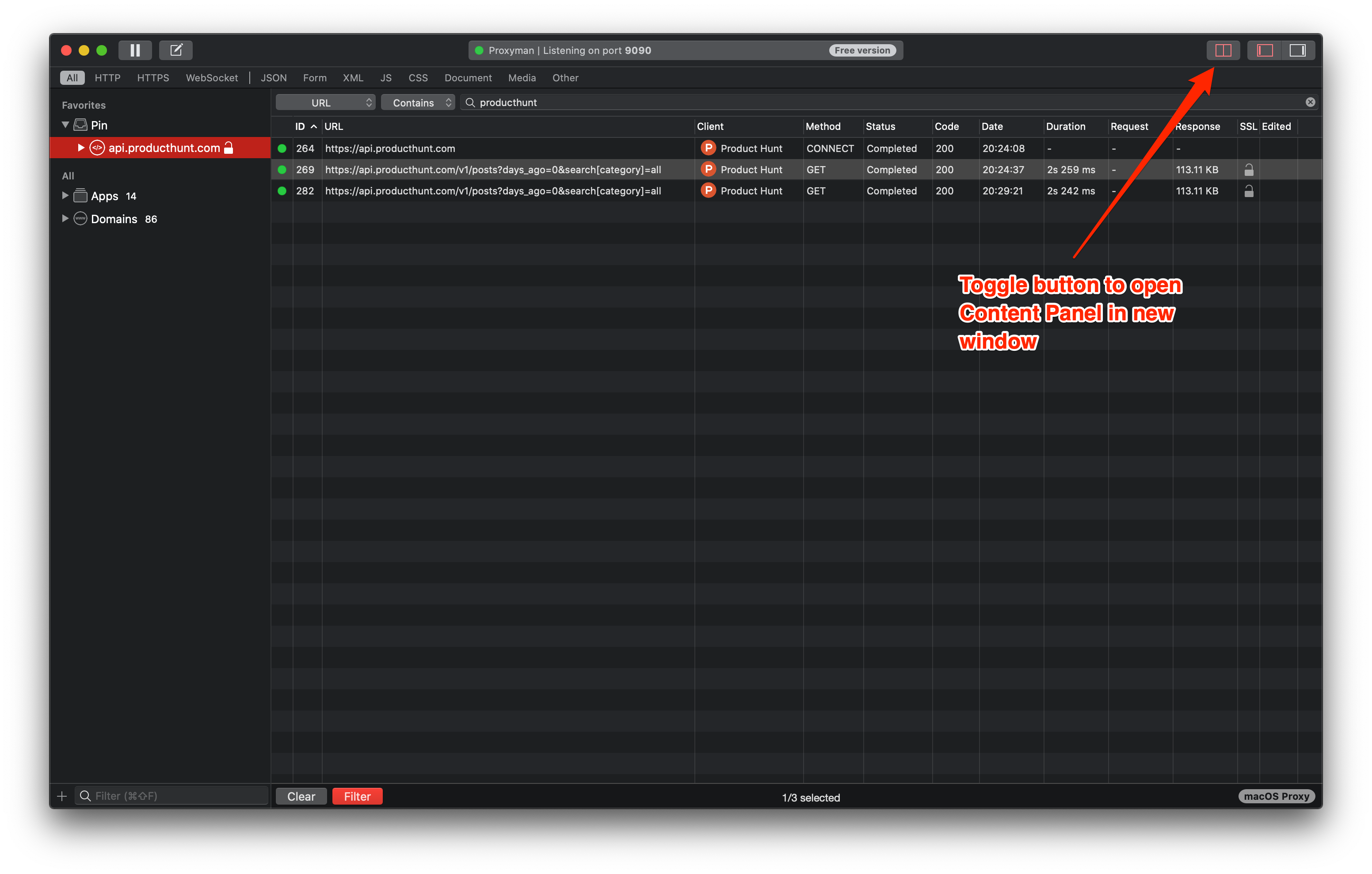Click the search magnifier icon beside producthunt
The height and width of the screenshot is (874, 1372).
click(x=470, y=102)
